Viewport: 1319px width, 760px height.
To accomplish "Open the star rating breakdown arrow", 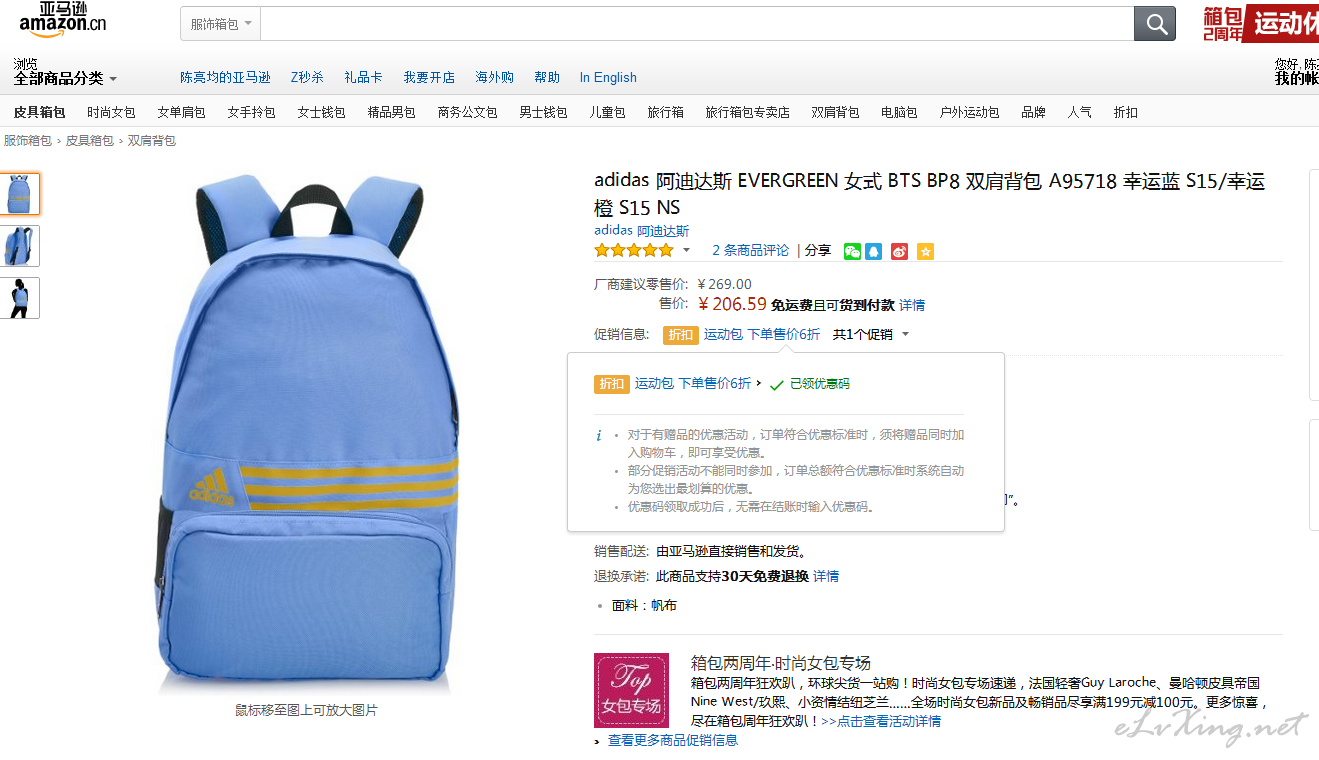I will [686, 251].
